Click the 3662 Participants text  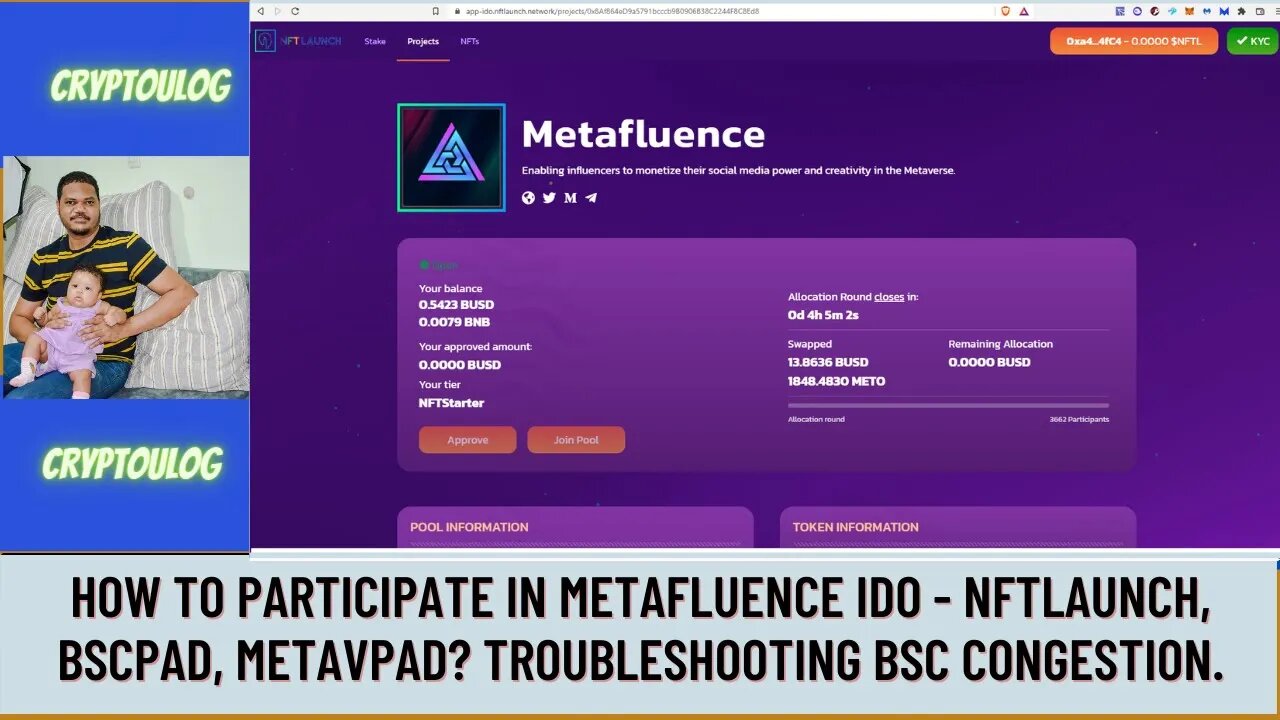pos(1079,419)
